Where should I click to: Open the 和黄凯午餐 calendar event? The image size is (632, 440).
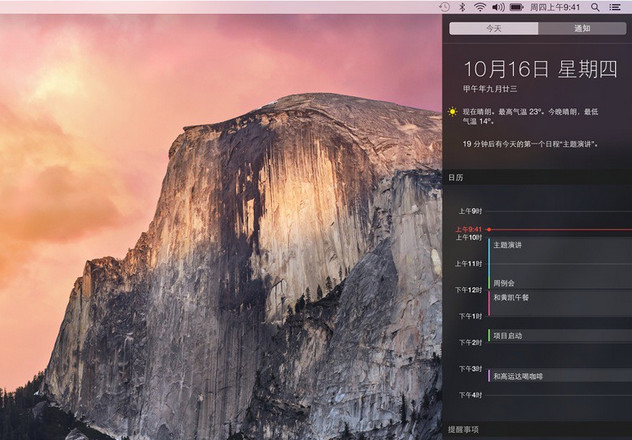[x=560, y=303]
